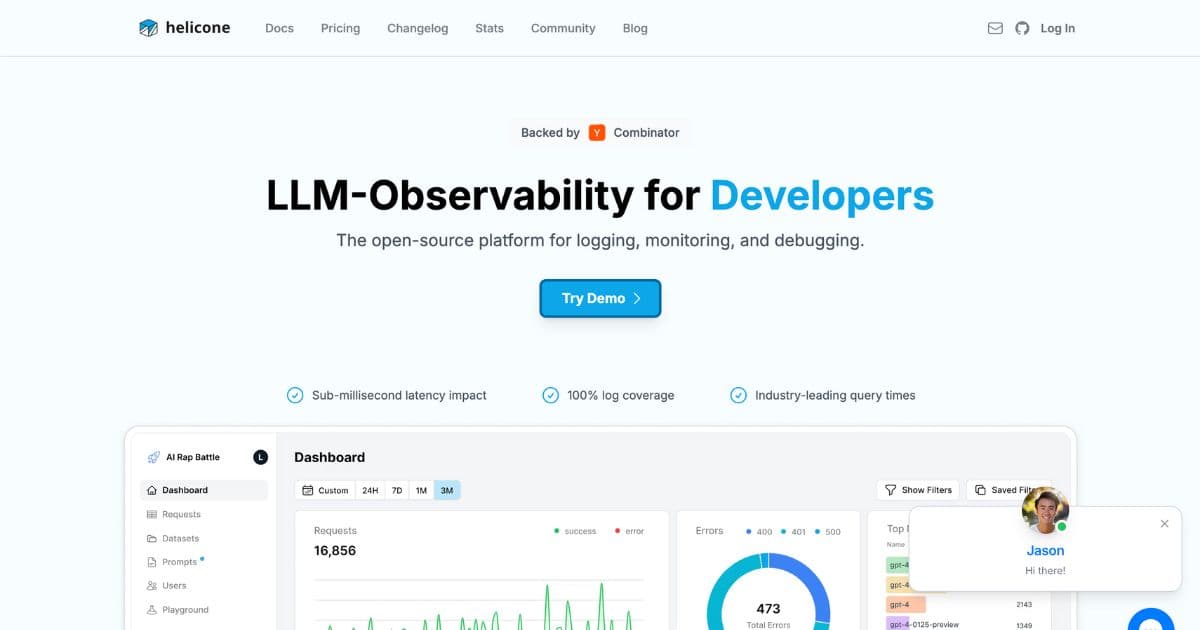Open the Changelog page
1200x630 pixels.
(x=417, y=28)
